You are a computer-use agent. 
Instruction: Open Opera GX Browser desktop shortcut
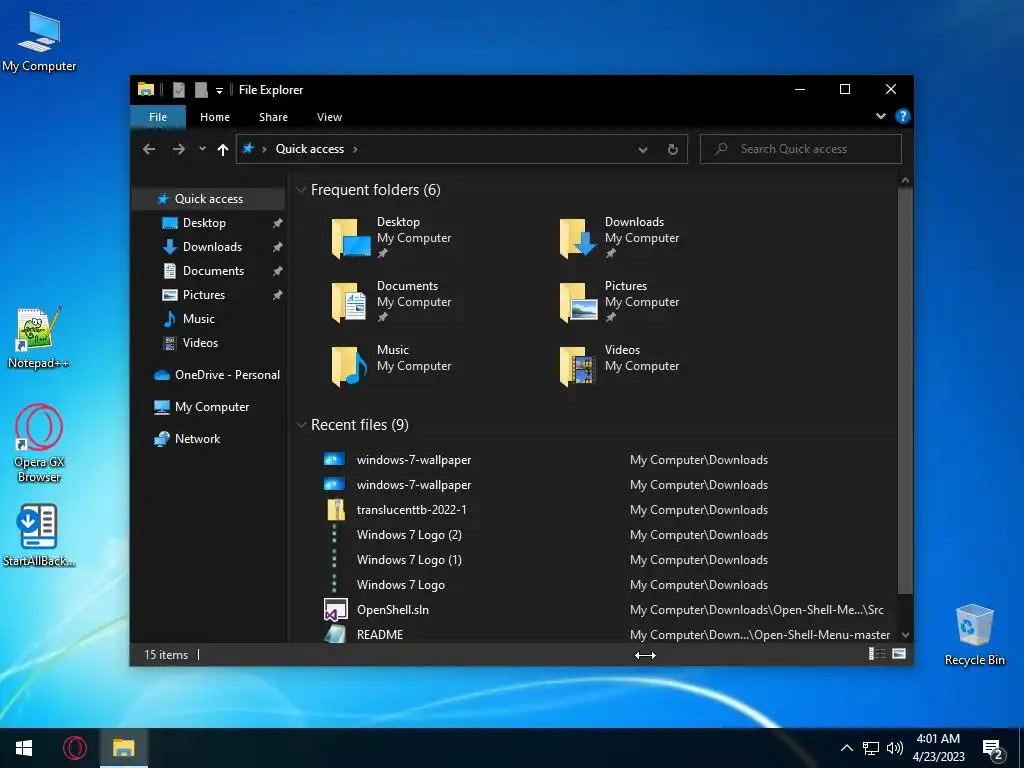point(39,443)
